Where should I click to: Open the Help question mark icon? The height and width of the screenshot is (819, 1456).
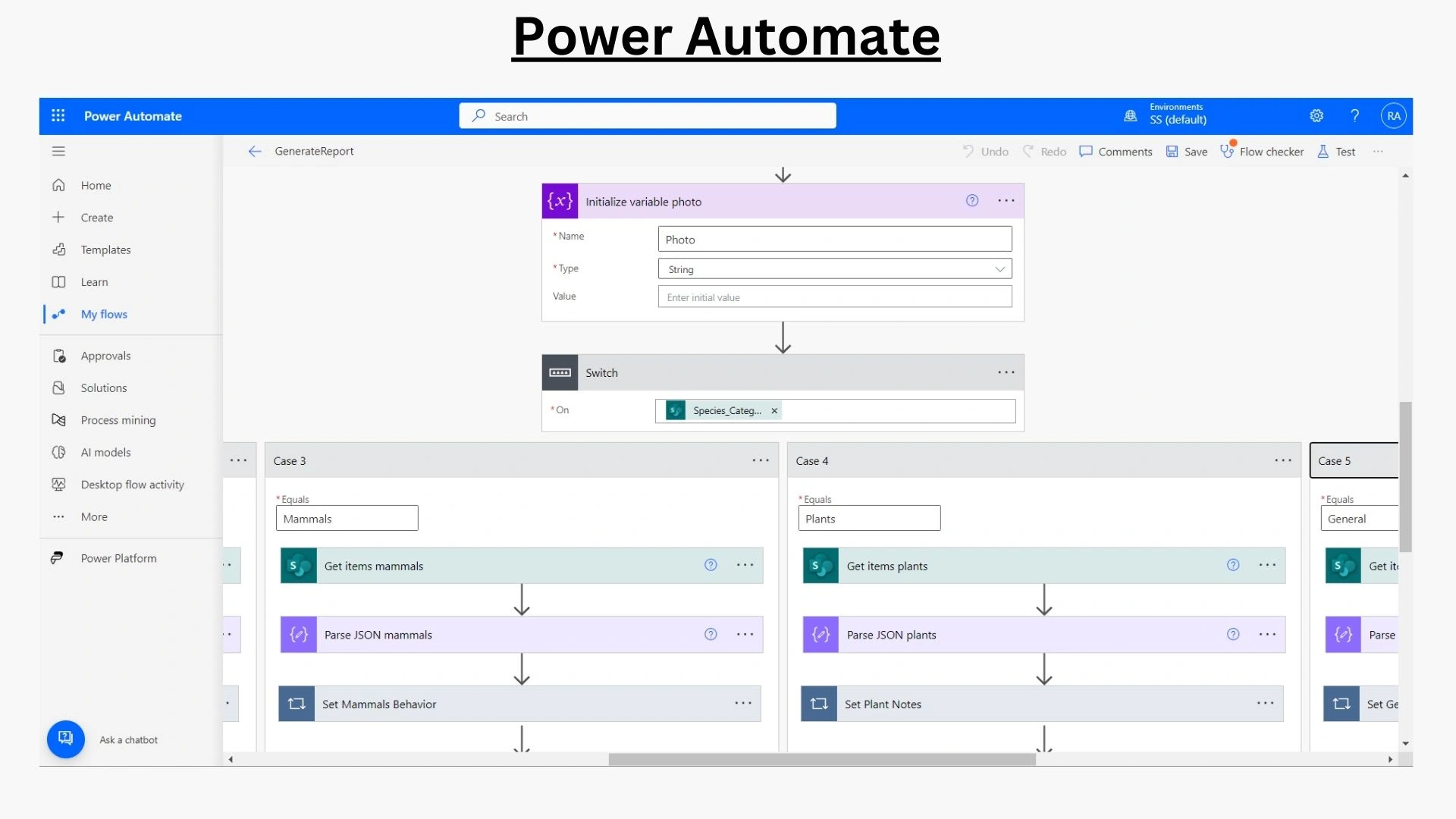point(1354,116)
